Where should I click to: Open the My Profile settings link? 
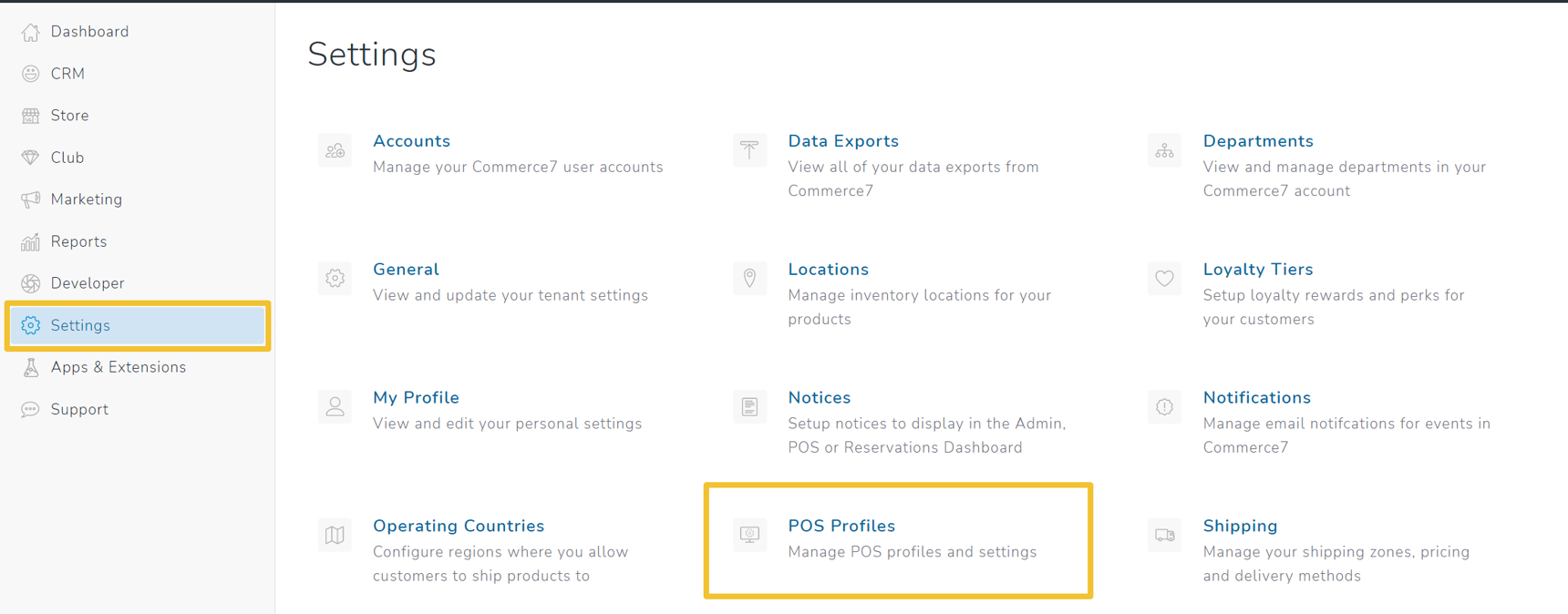pos(416,398)
